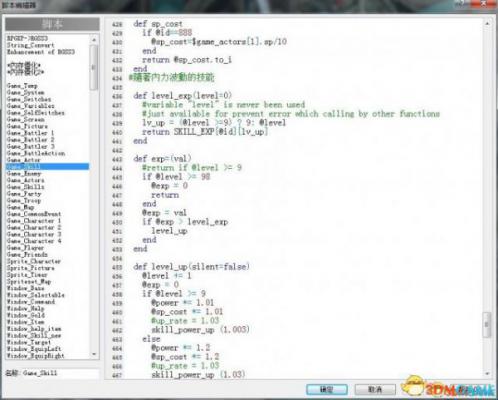Image resolution: width=498 pixels, height=400 pixels.
Task: Click code editor scroll-down arrow
Action: point(487,374)
